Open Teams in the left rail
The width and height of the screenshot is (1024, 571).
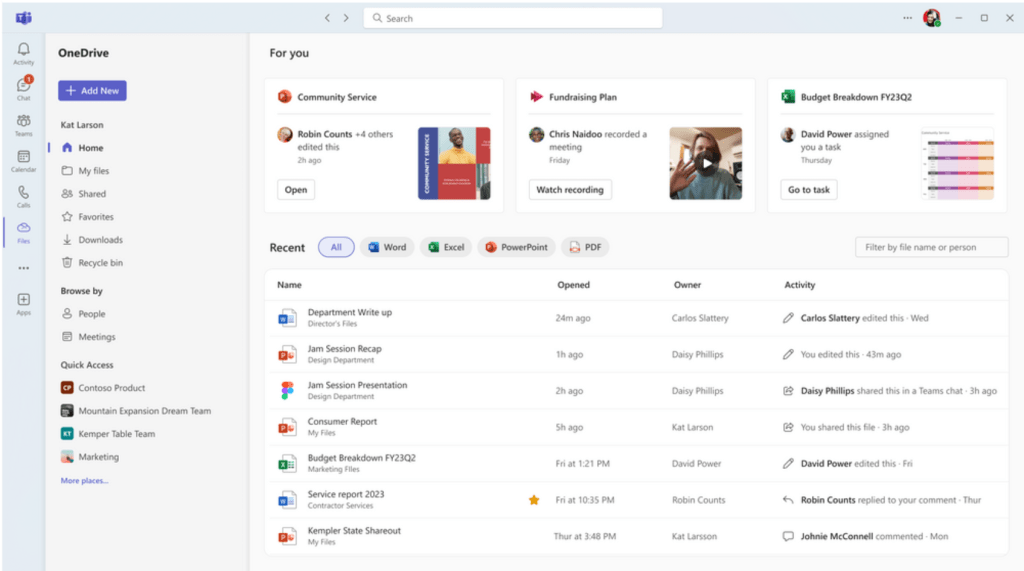[24, 125]
